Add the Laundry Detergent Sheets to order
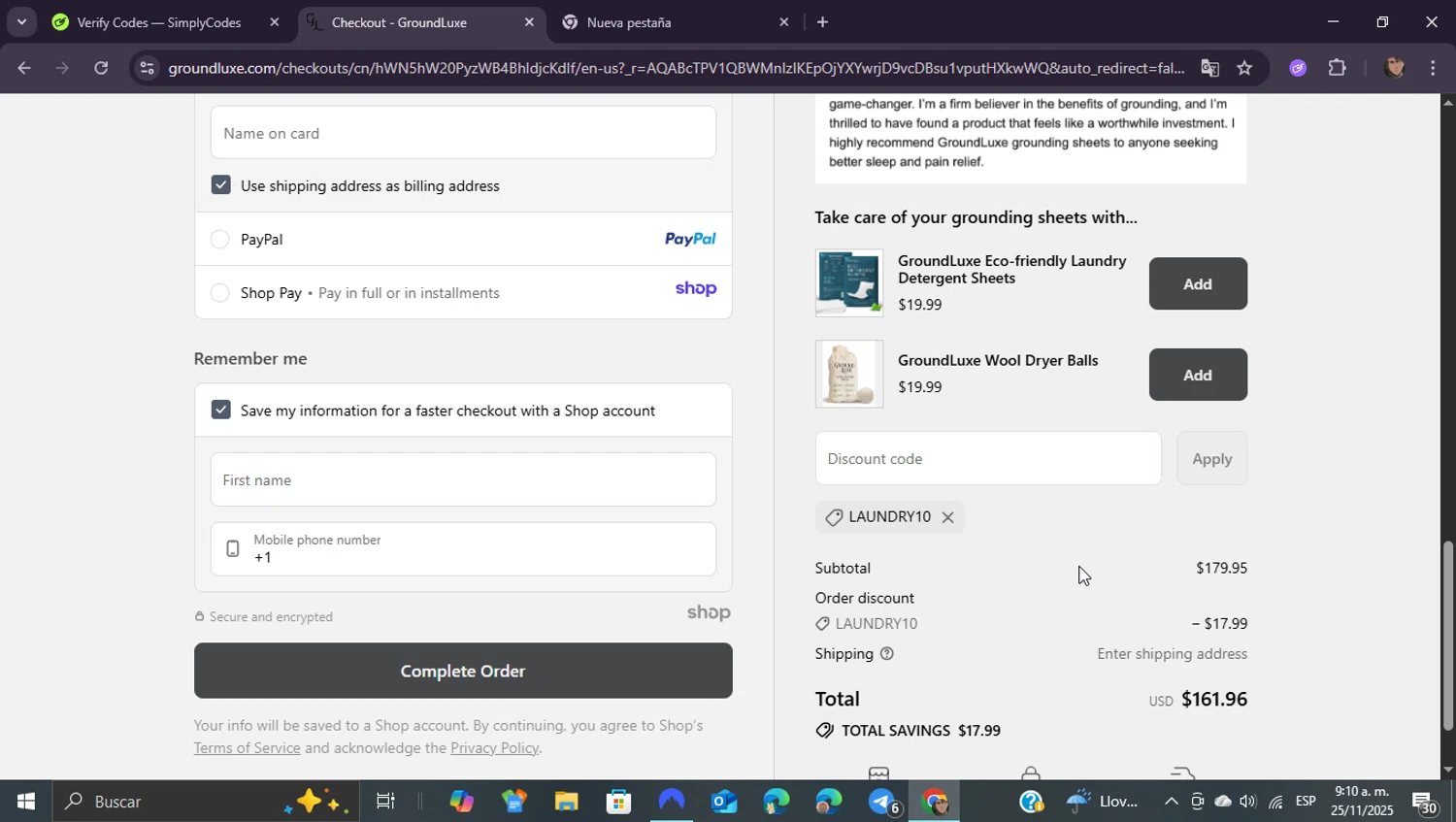 (x=1198, y=284)
